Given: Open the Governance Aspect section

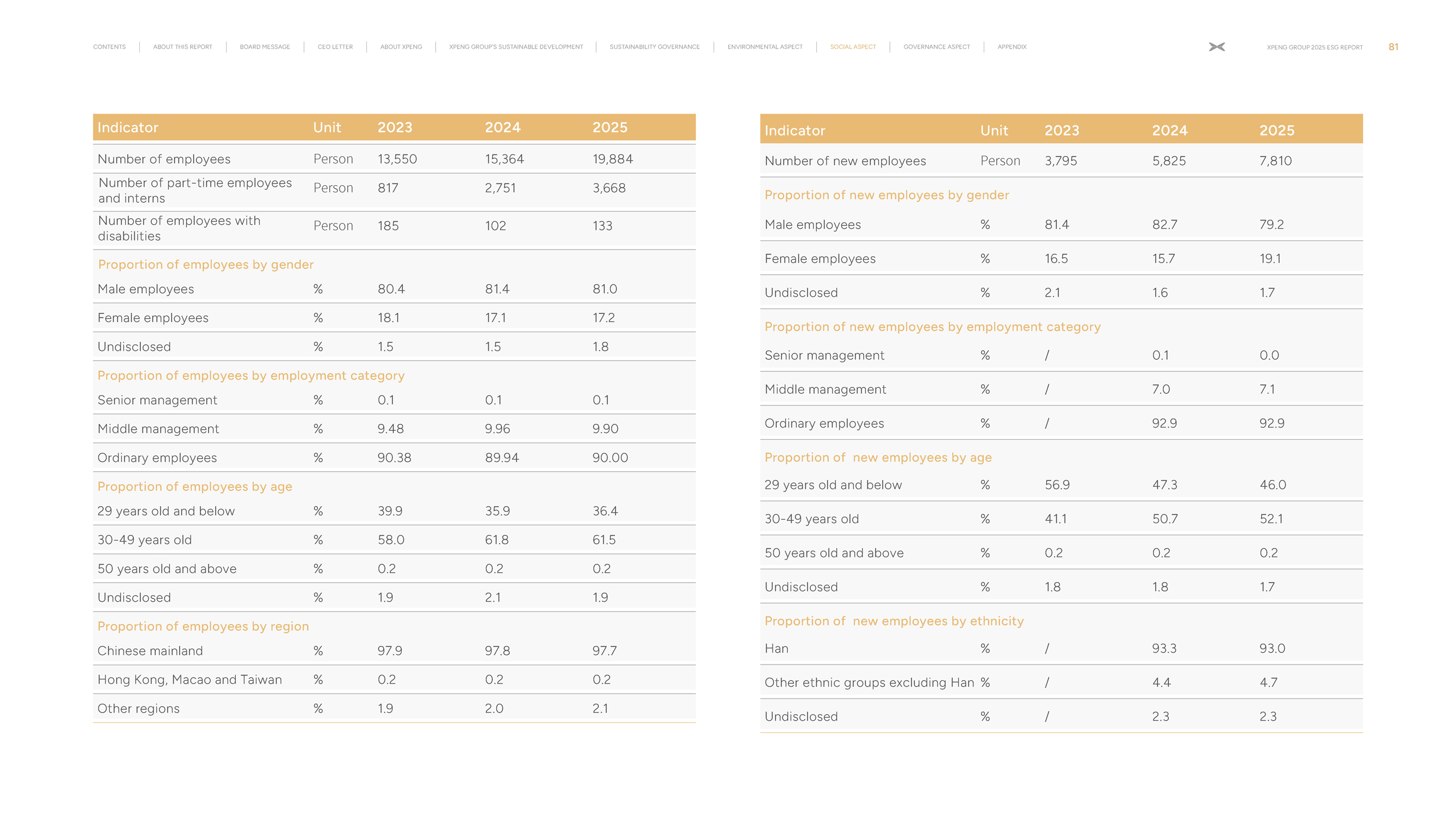Looking at the screenshot, I should (936, 47).
